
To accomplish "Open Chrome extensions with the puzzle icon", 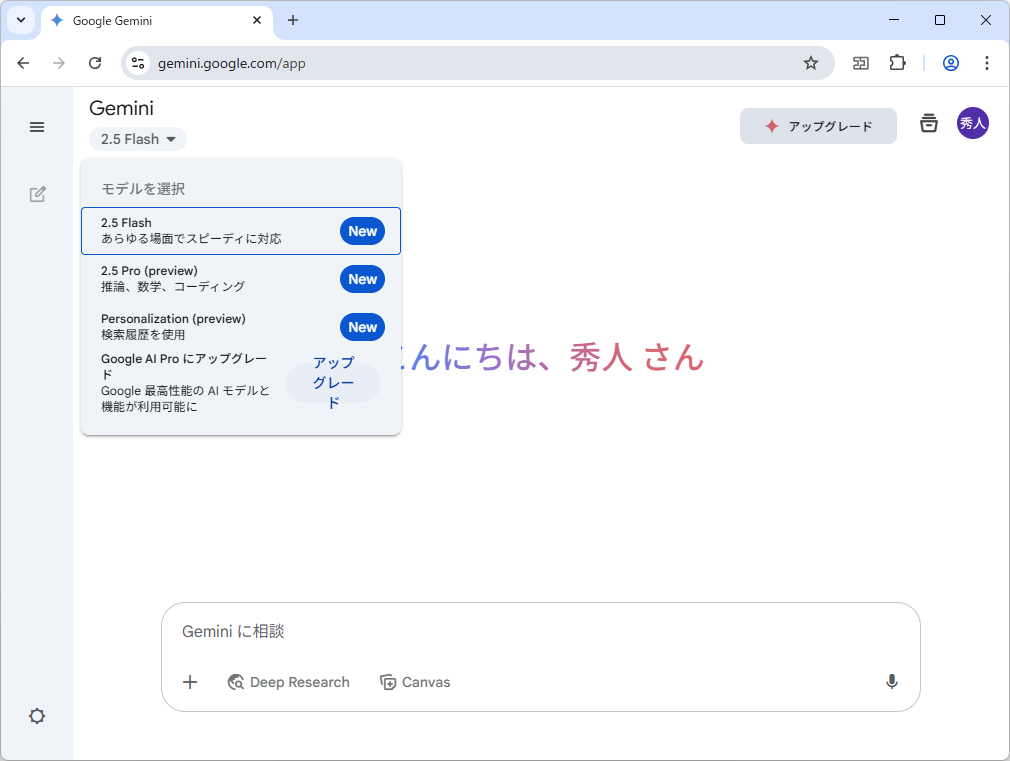I will pyautogui.click(x=897, y=62).
